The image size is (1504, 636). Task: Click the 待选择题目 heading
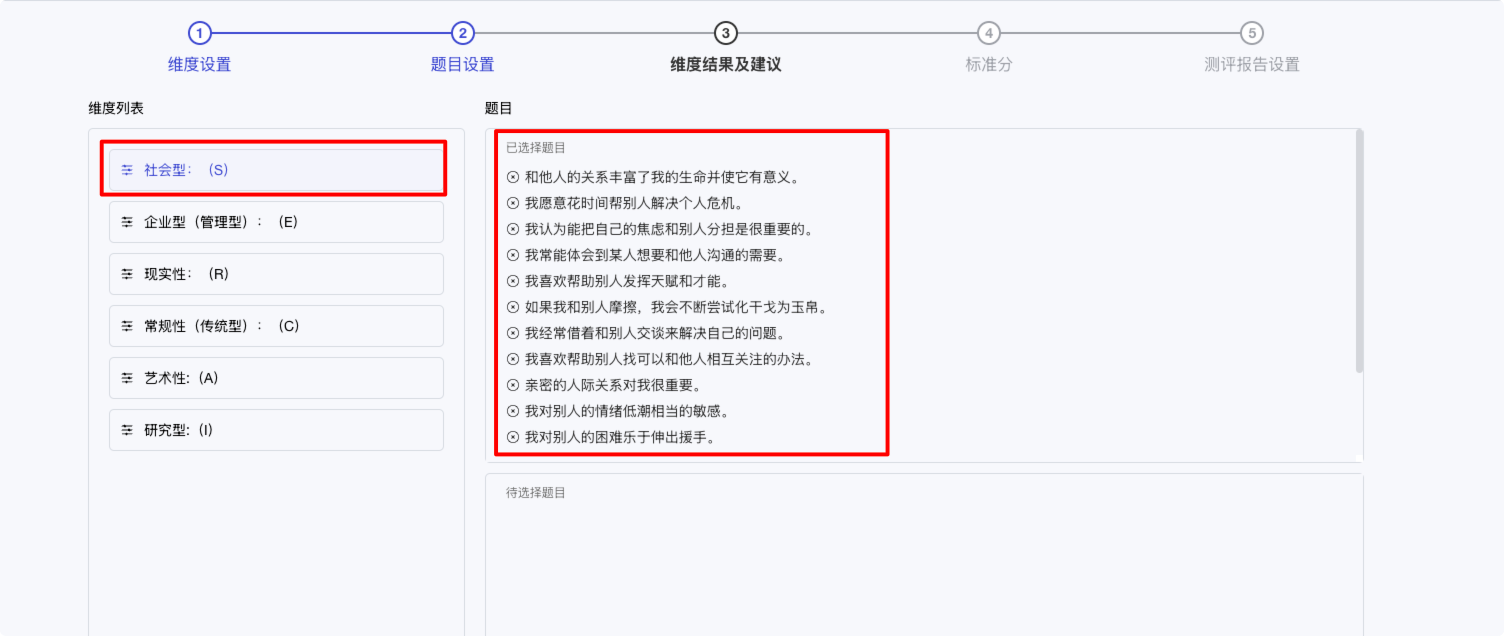click(536, 493)
